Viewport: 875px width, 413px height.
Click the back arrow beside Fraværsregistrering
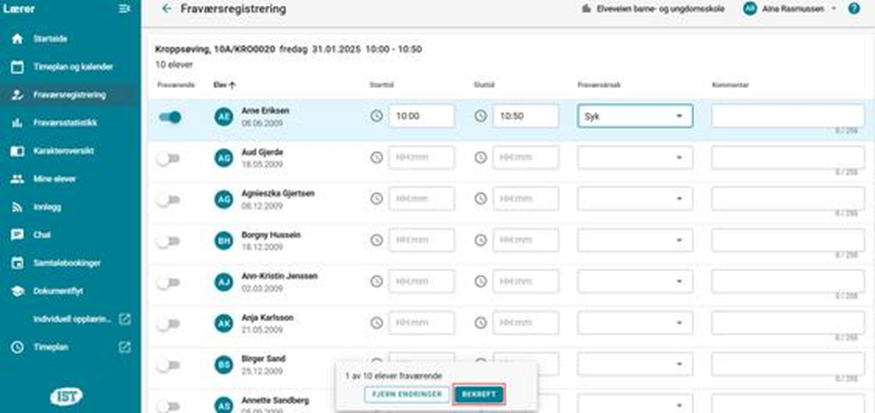click(x=166, y=9)
